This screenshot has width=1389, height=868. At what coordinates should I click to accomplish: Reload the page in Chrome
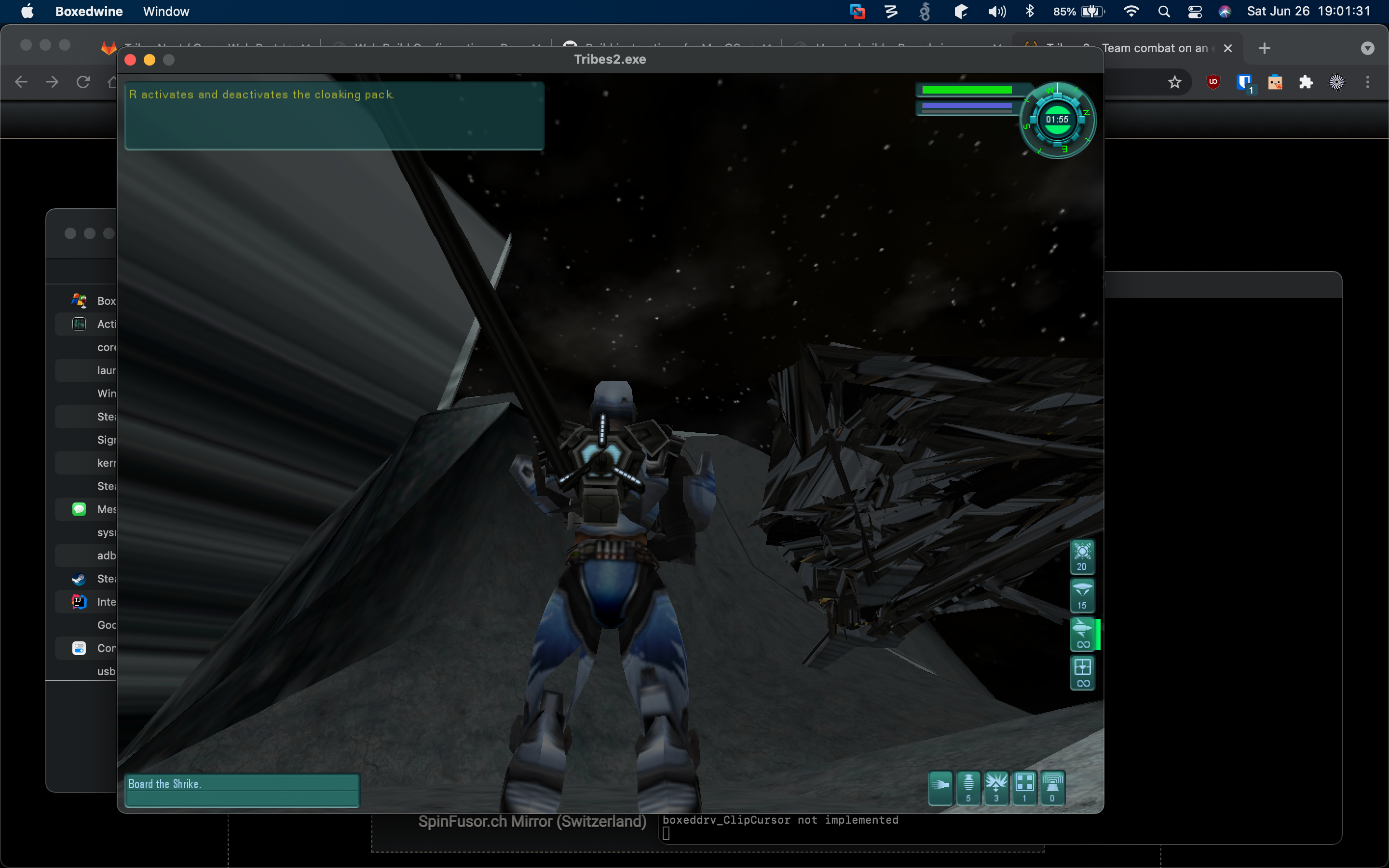(83, 82)
